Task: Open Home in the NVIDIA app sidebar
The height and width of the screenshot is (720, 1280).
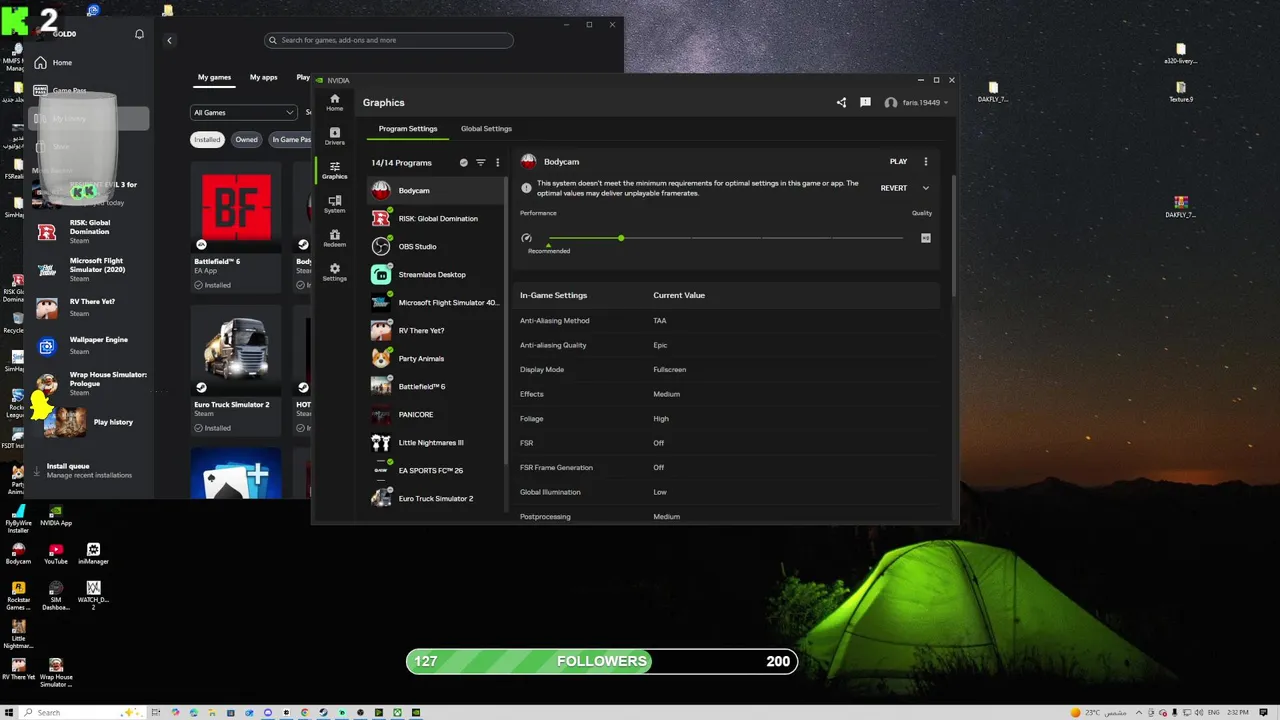Action: (334, 102)
